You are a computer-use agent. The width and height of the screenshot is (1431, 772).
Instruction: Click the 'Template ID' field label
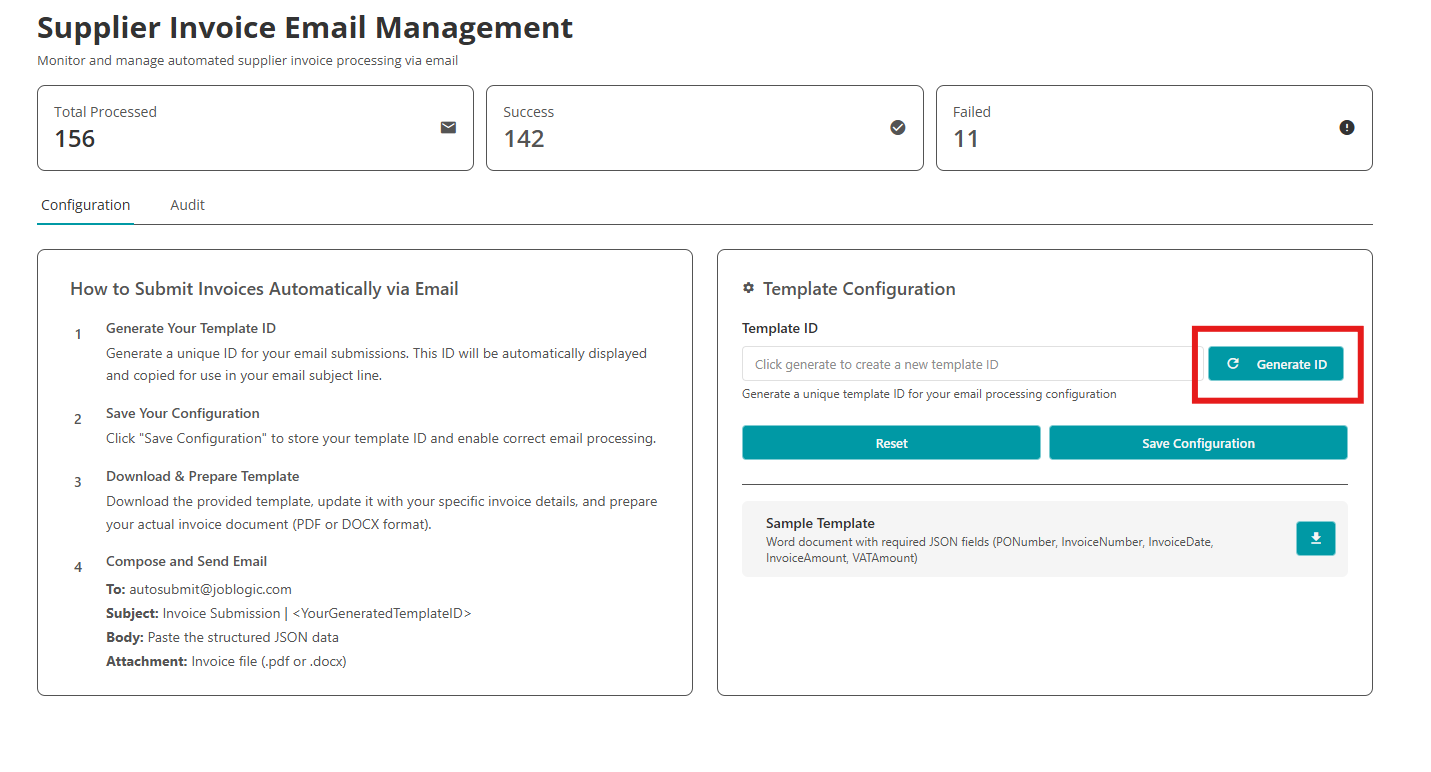tap(780, 328)
